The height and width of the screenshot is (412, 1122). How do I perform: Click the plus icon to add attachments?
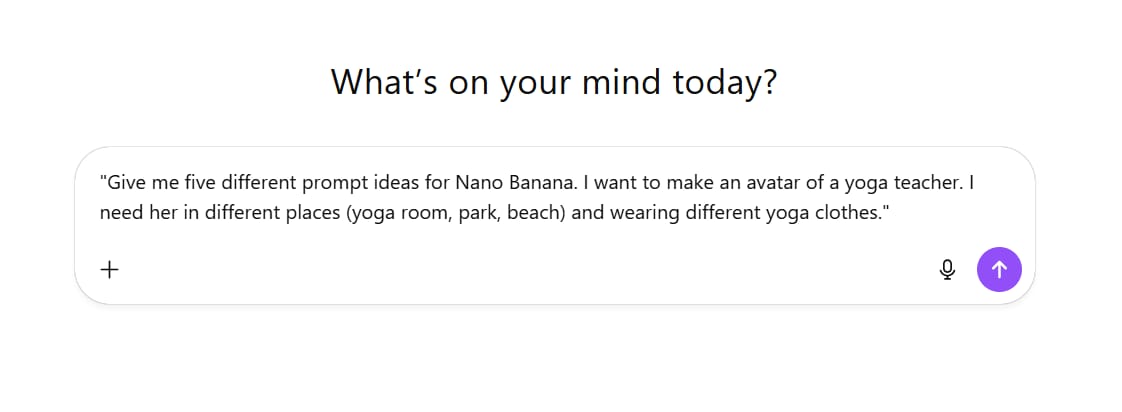(x=110, y=269)
